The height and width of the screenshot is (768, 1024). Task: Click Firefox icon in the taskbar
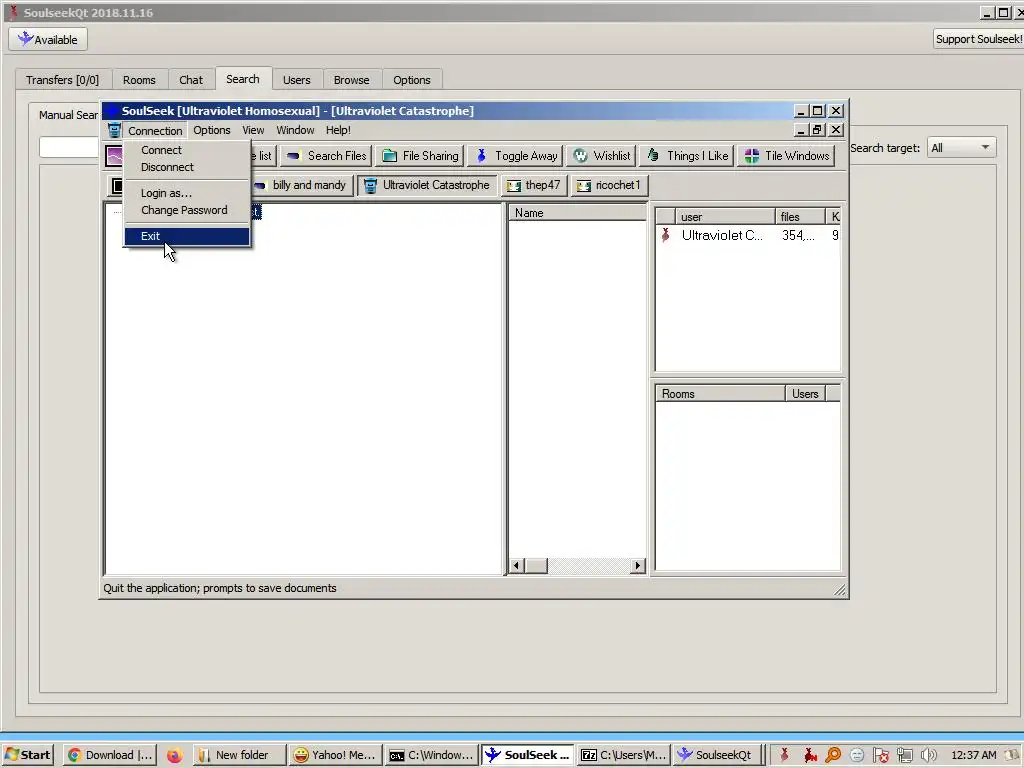tap(174, 756)
